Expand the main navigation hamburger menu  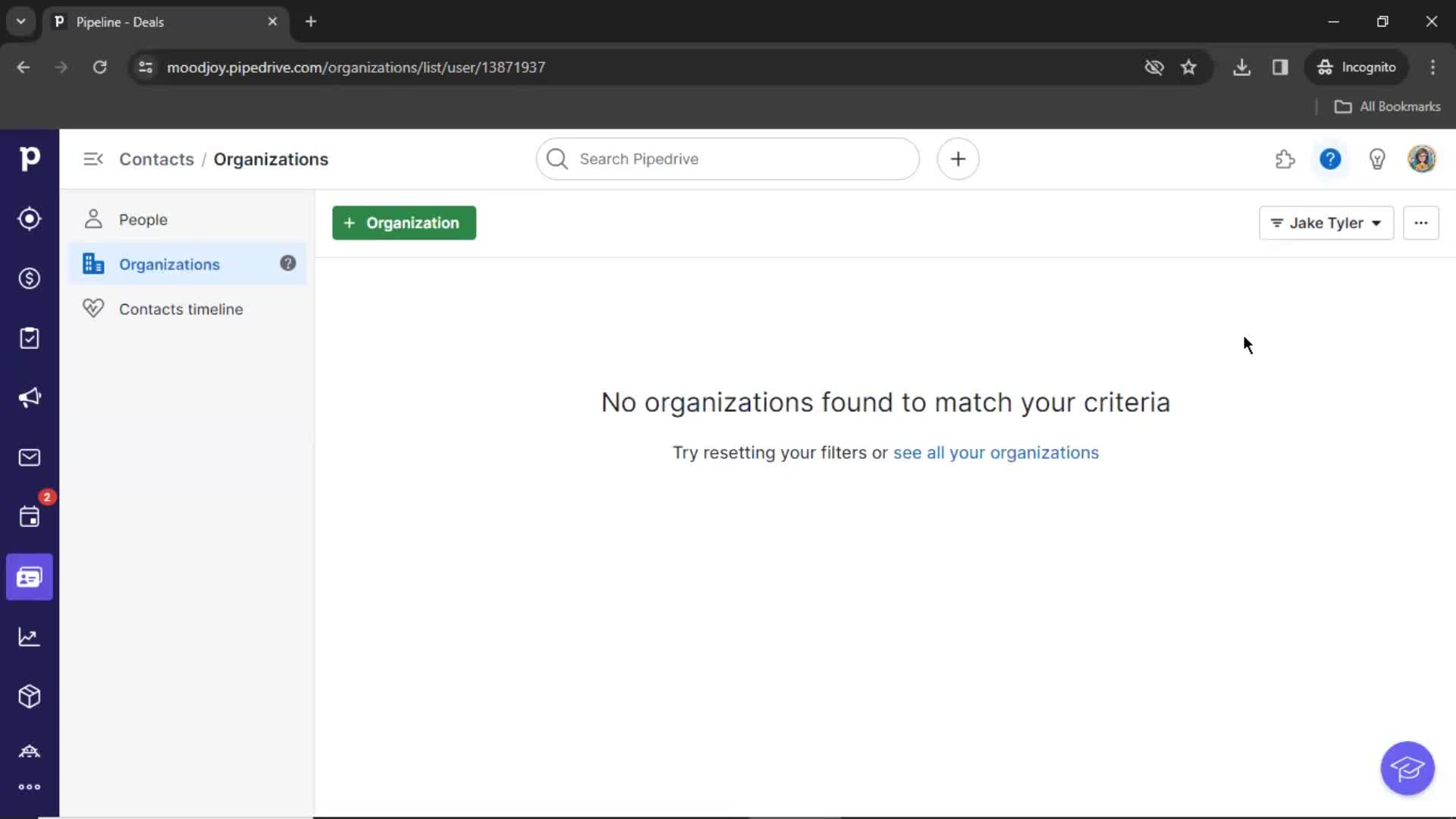click(x=92, y=159)
